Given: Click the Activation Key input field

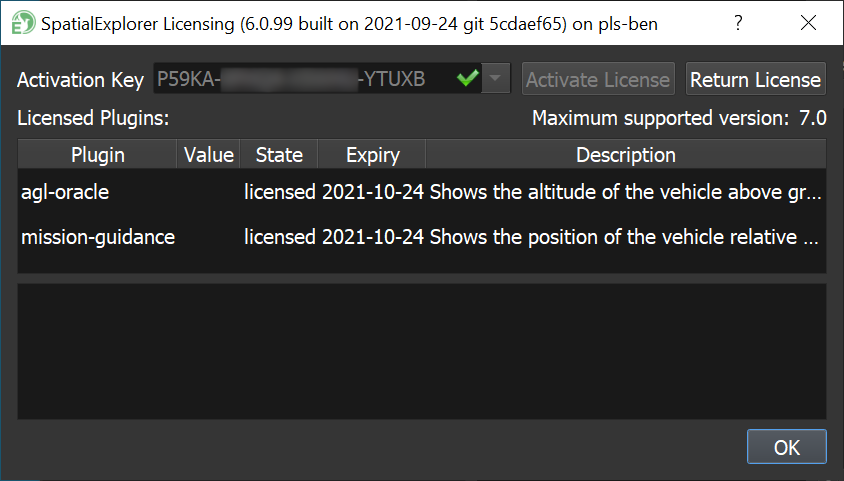Looking at the screenshot, I should (x=300, y=79).
